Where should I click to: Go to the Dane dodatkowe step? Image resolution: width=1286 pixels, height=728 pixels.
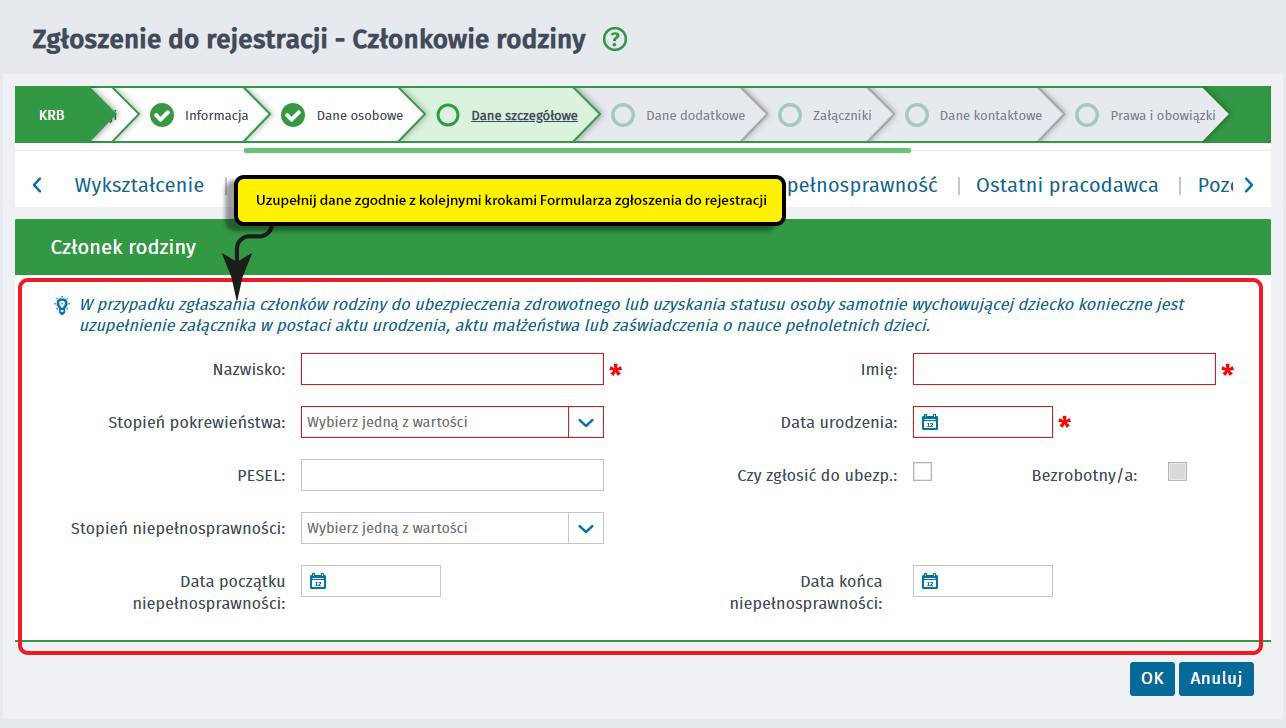click(695, 115)
